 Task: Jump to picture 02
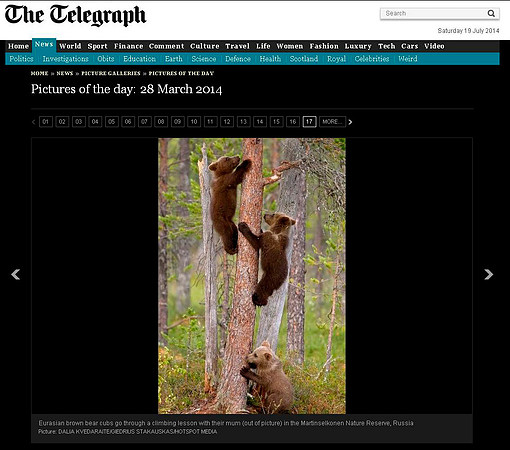point(62,122)
